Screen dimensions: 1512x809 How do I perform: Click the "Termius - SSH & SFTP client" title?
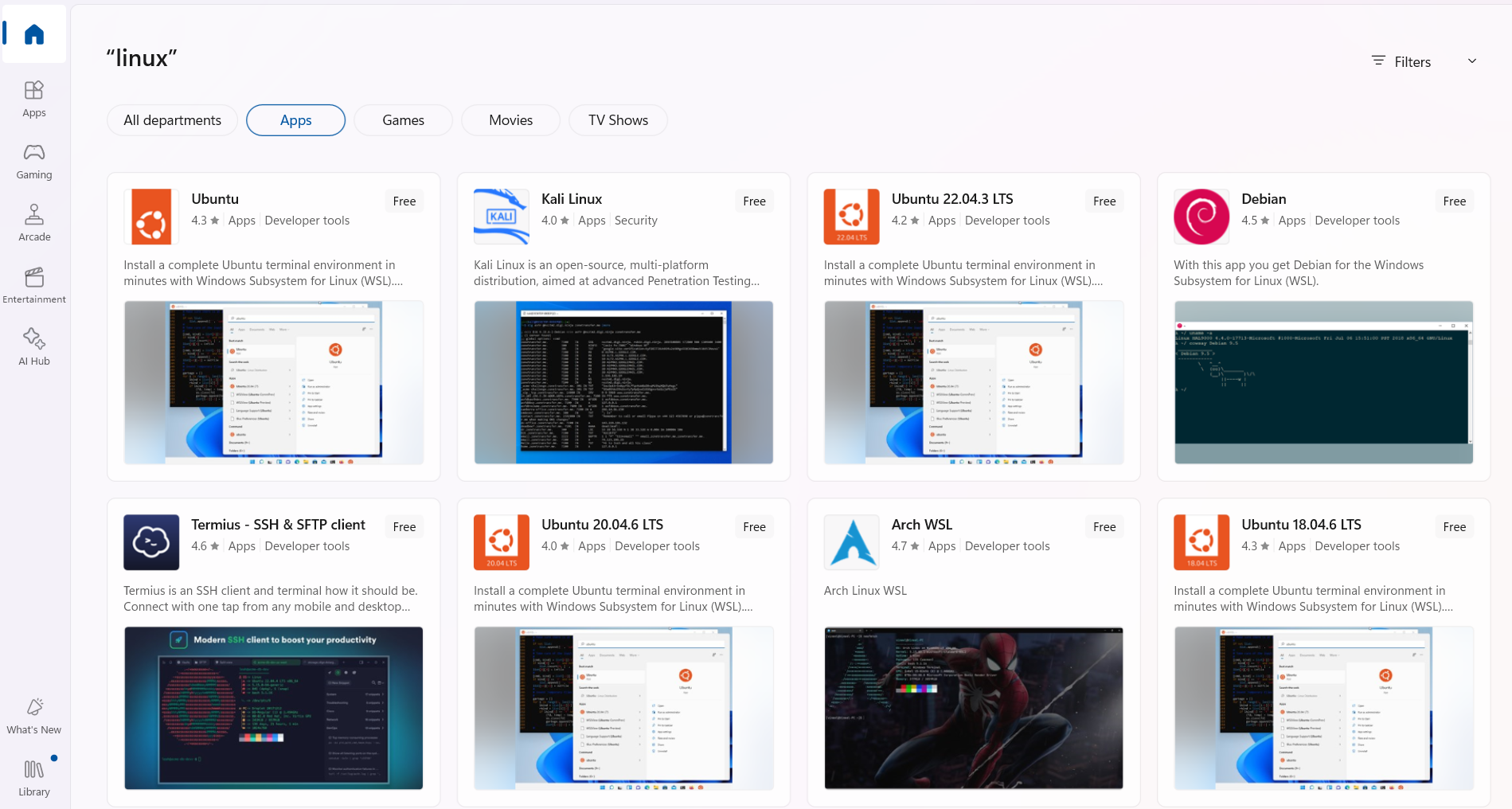coord(278,525)
